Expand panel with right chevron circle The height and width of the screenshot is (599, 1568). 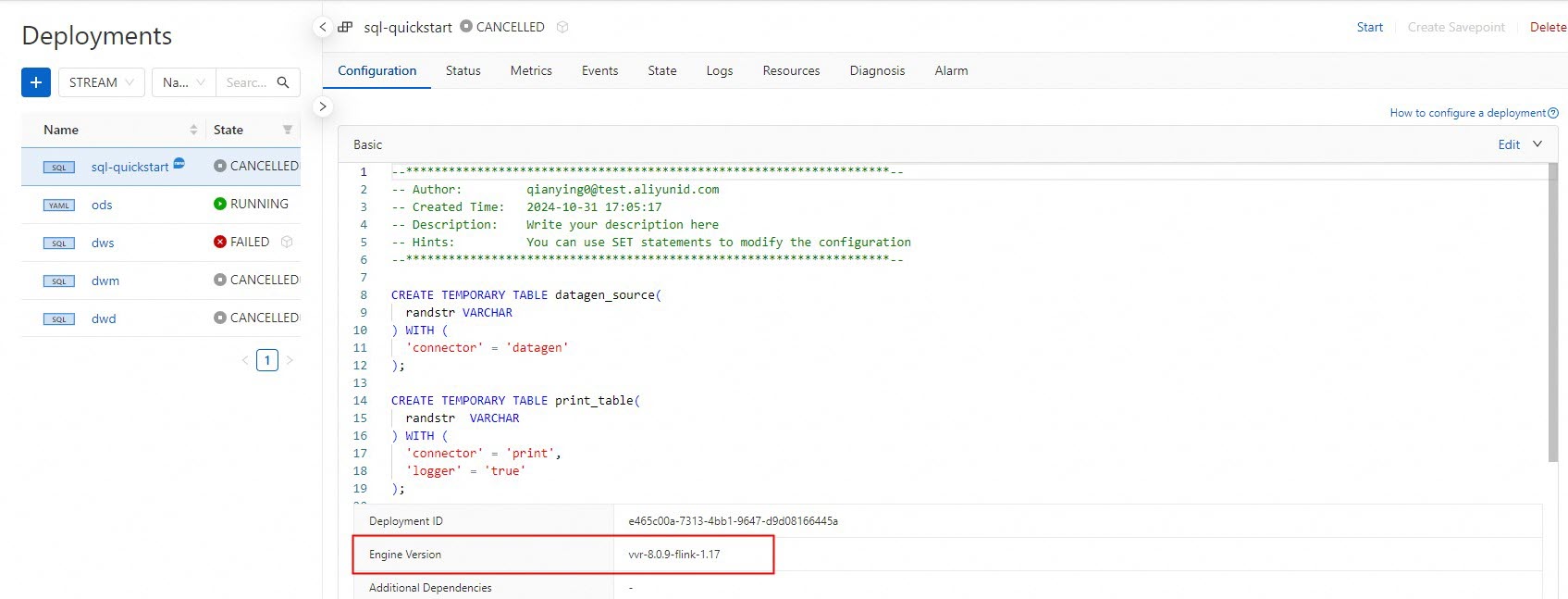coord(323,106)
